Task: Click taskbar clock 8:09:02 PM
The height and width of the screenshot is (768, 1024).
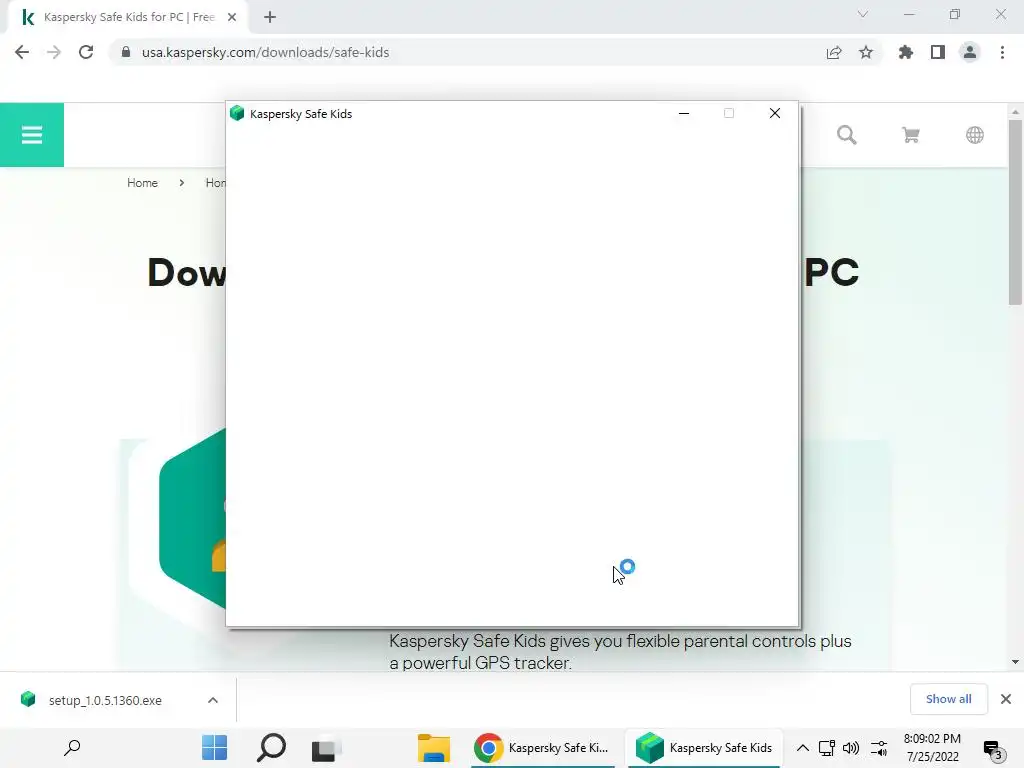Action: 932,739
